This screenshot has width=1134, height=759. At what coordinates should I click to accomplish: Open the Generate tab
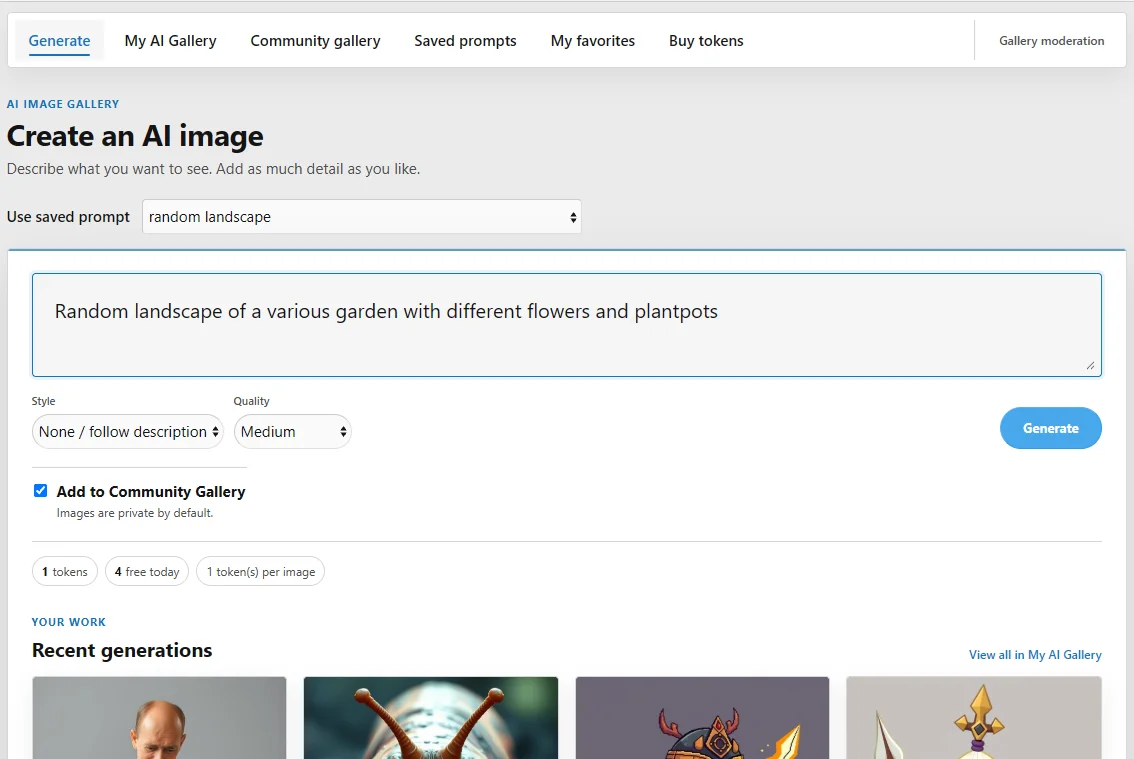(x=59, y=41)
